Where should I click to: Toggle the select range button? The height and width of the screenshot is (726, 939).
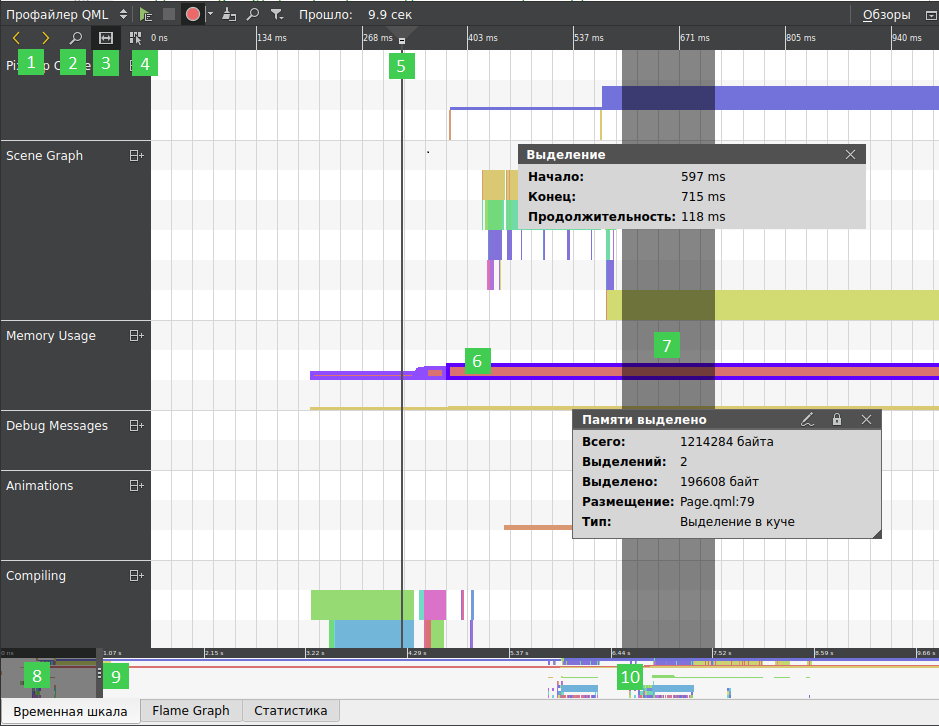(x=105, y=38)
